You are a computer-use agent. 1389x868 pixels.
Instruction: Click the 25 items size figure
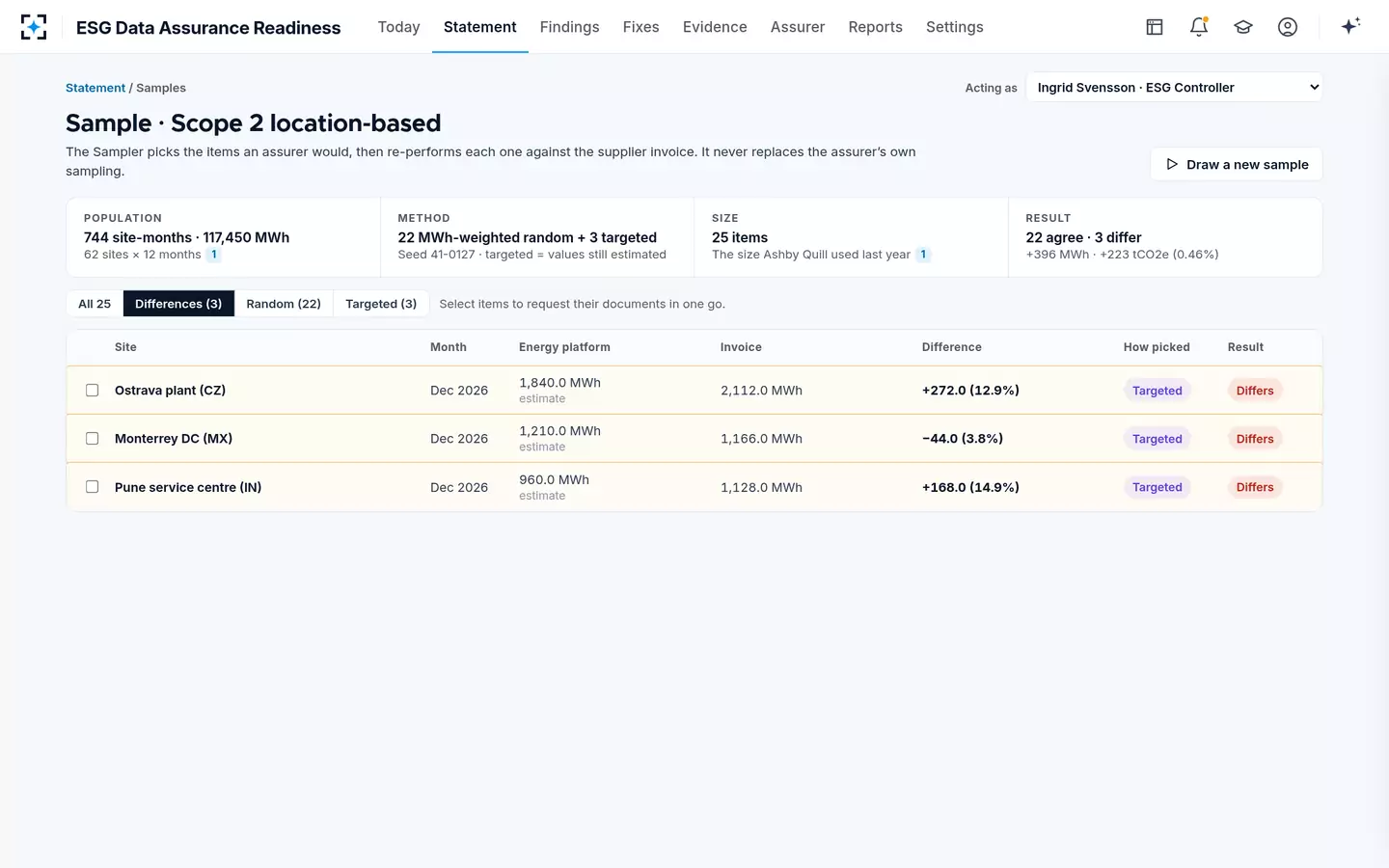(x=740, y=237)
